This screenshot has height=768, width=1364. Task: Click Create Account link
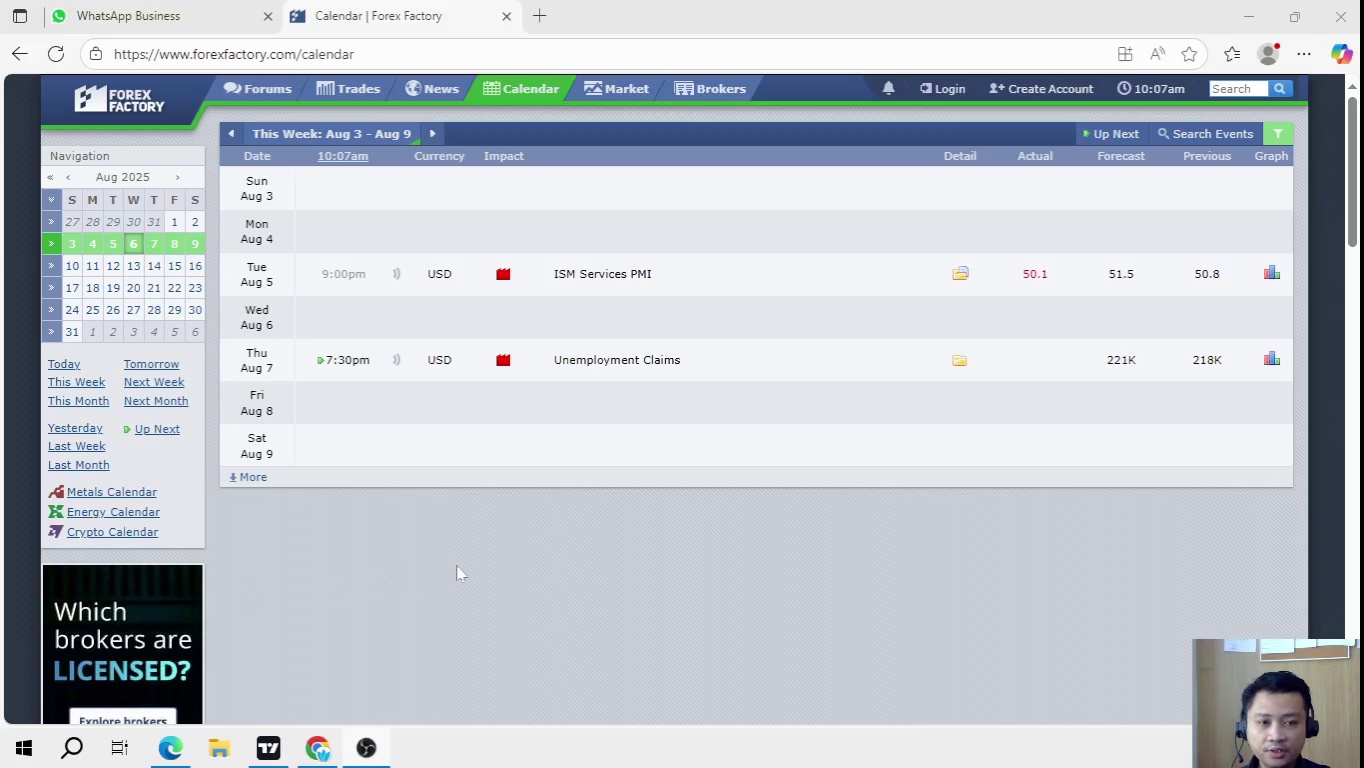click(x=1041, y=89)
